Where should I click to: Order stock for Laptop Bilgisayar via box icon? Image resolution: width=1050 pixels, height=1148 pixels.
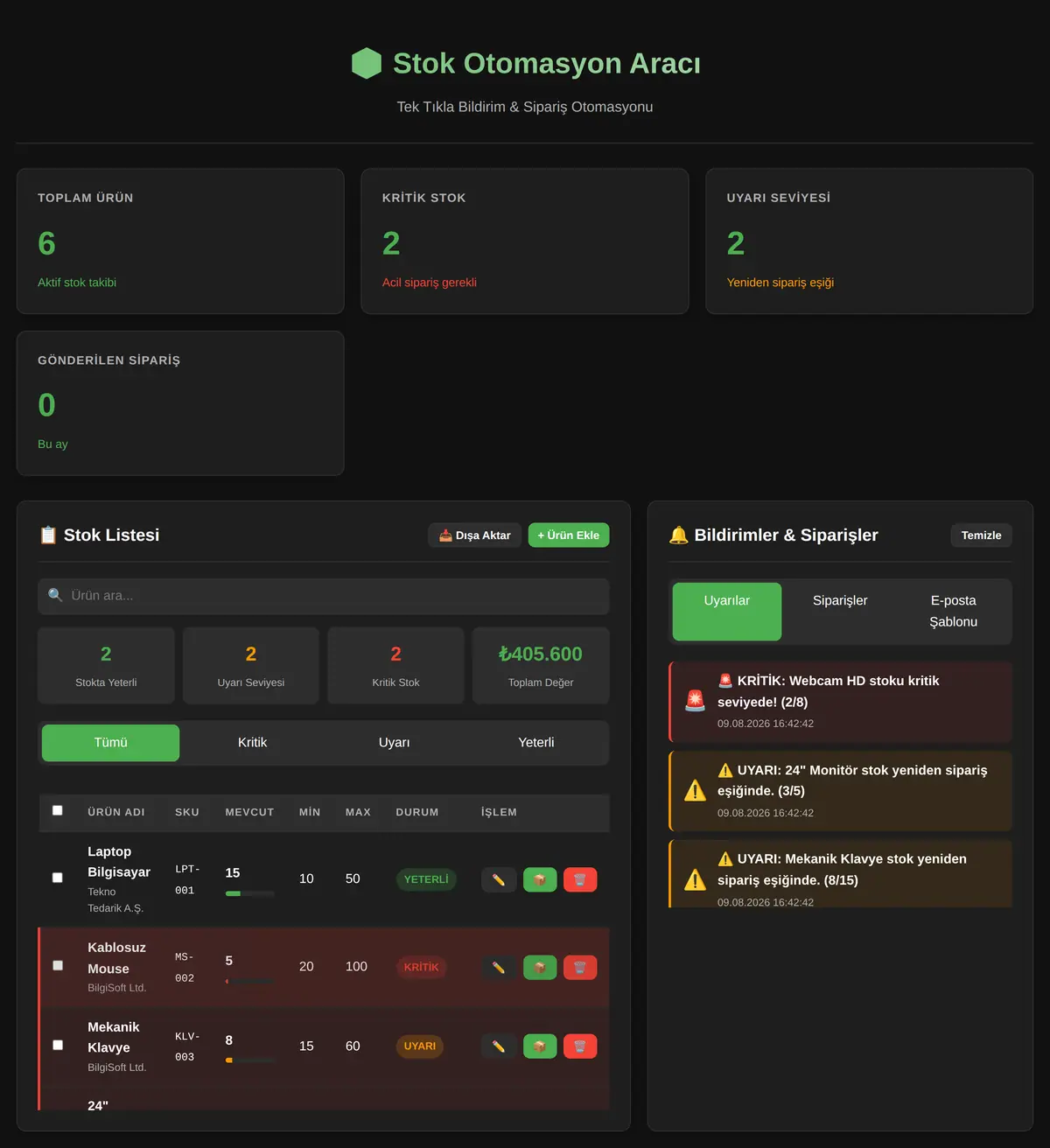(540, 879)
